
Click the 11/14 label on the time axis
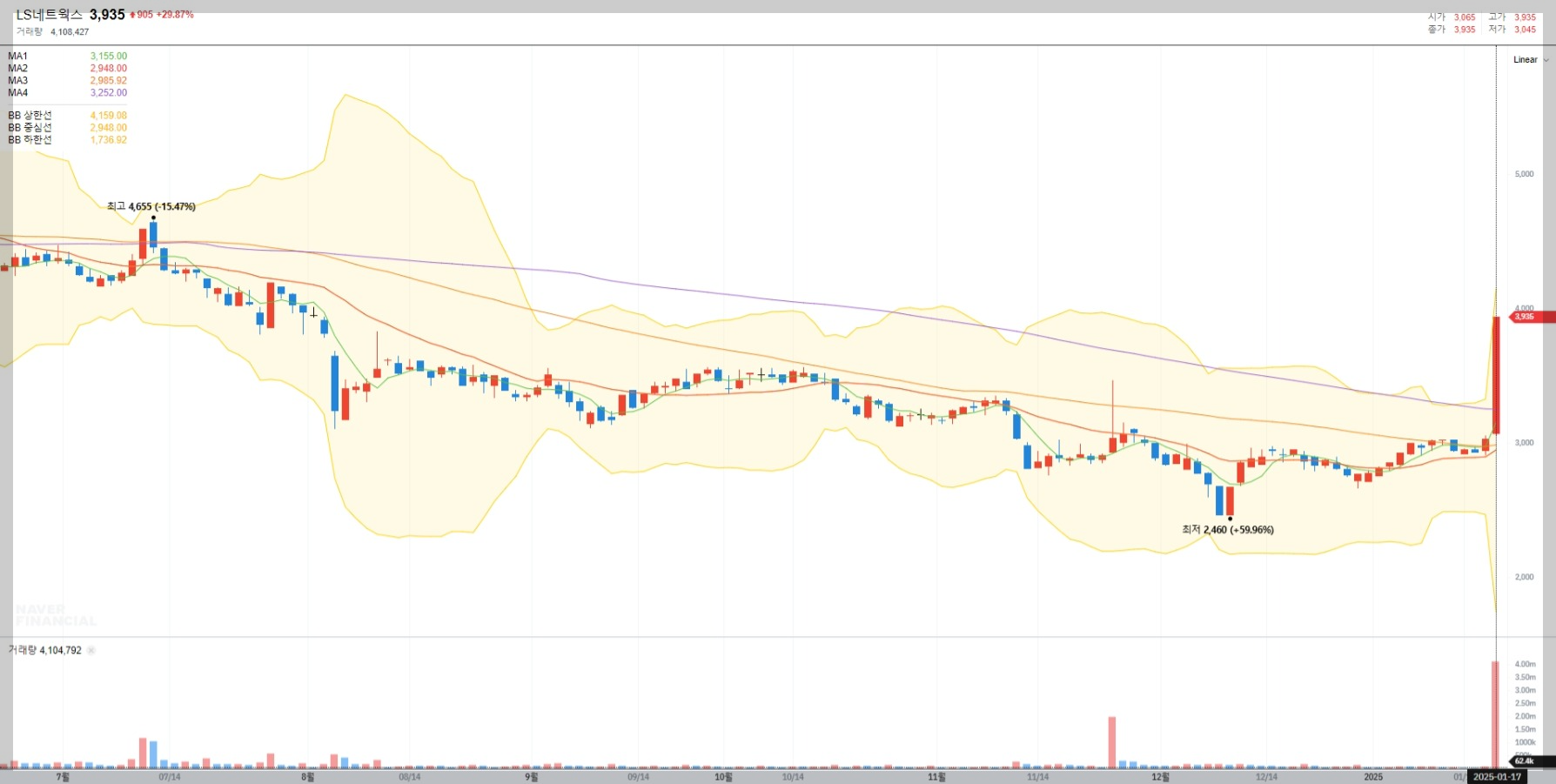coord(1037,777)
